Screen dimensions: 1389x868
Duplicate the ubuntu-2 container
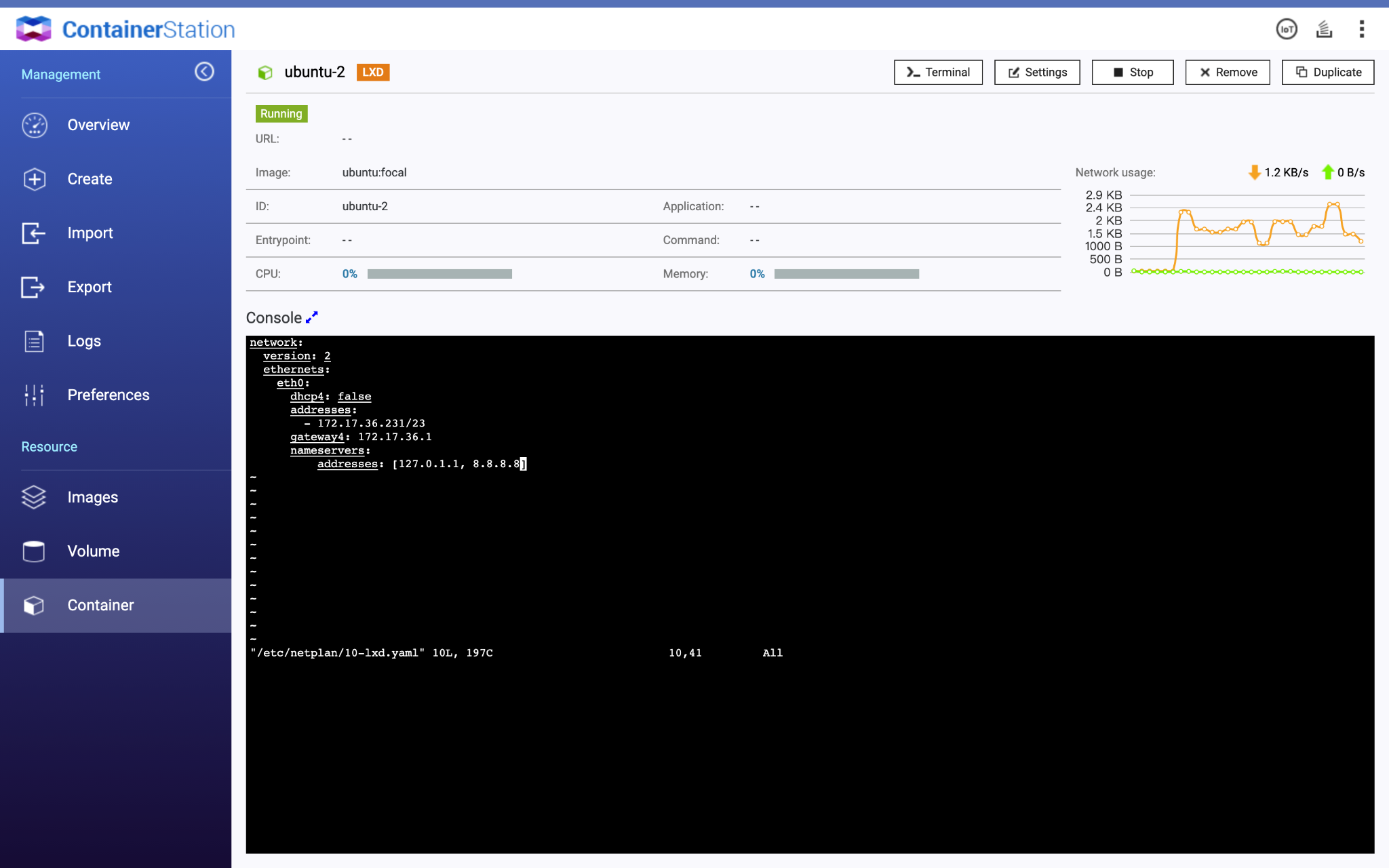pyautogui.click(x=1327, y=73)
